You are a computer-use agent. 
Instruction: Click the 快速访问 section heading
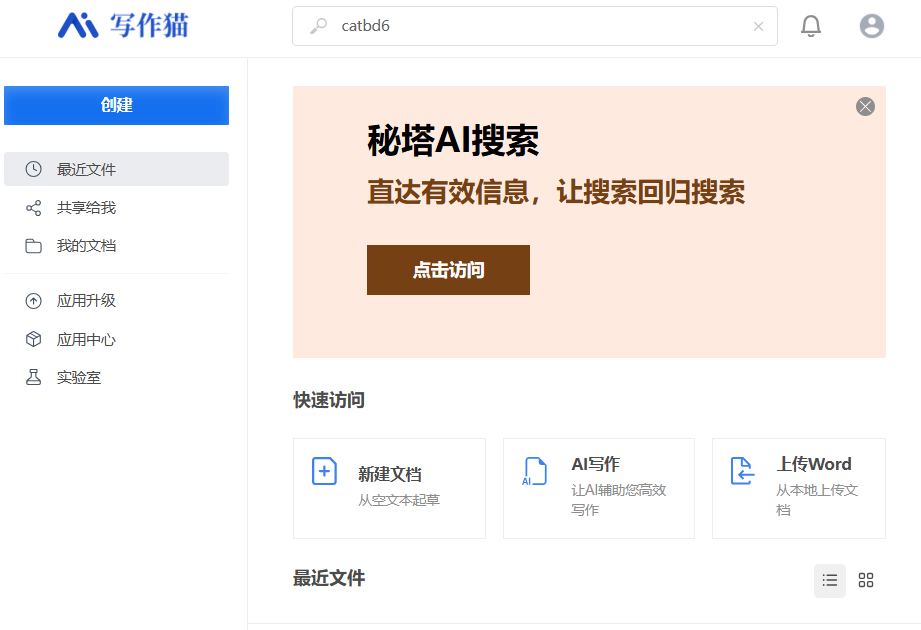329,400
